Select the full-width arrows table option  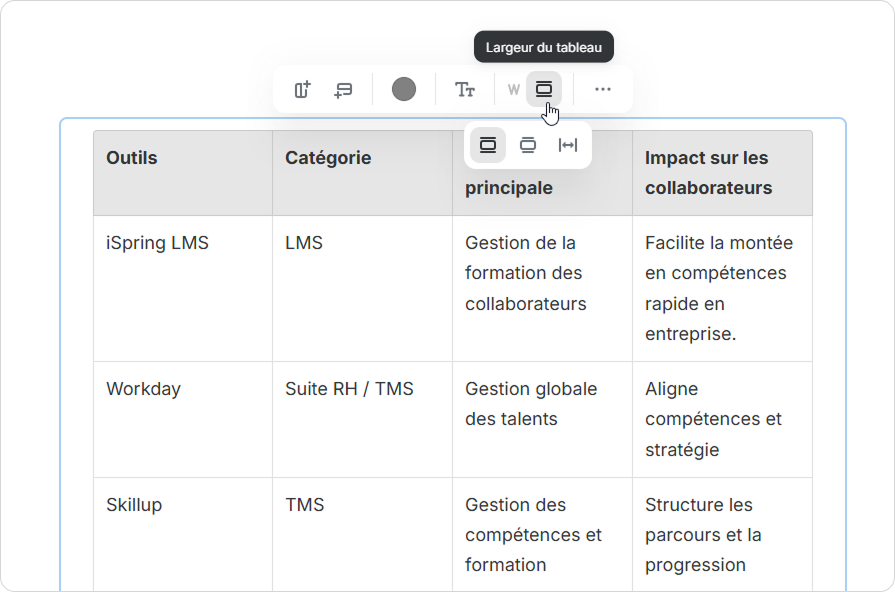click(x=568, y=145)
